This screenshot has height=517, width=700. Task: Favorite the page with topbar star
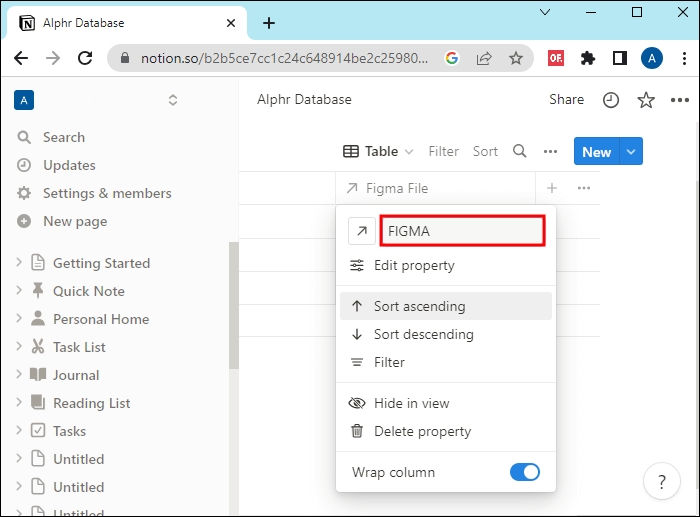[x=646, y=100]
